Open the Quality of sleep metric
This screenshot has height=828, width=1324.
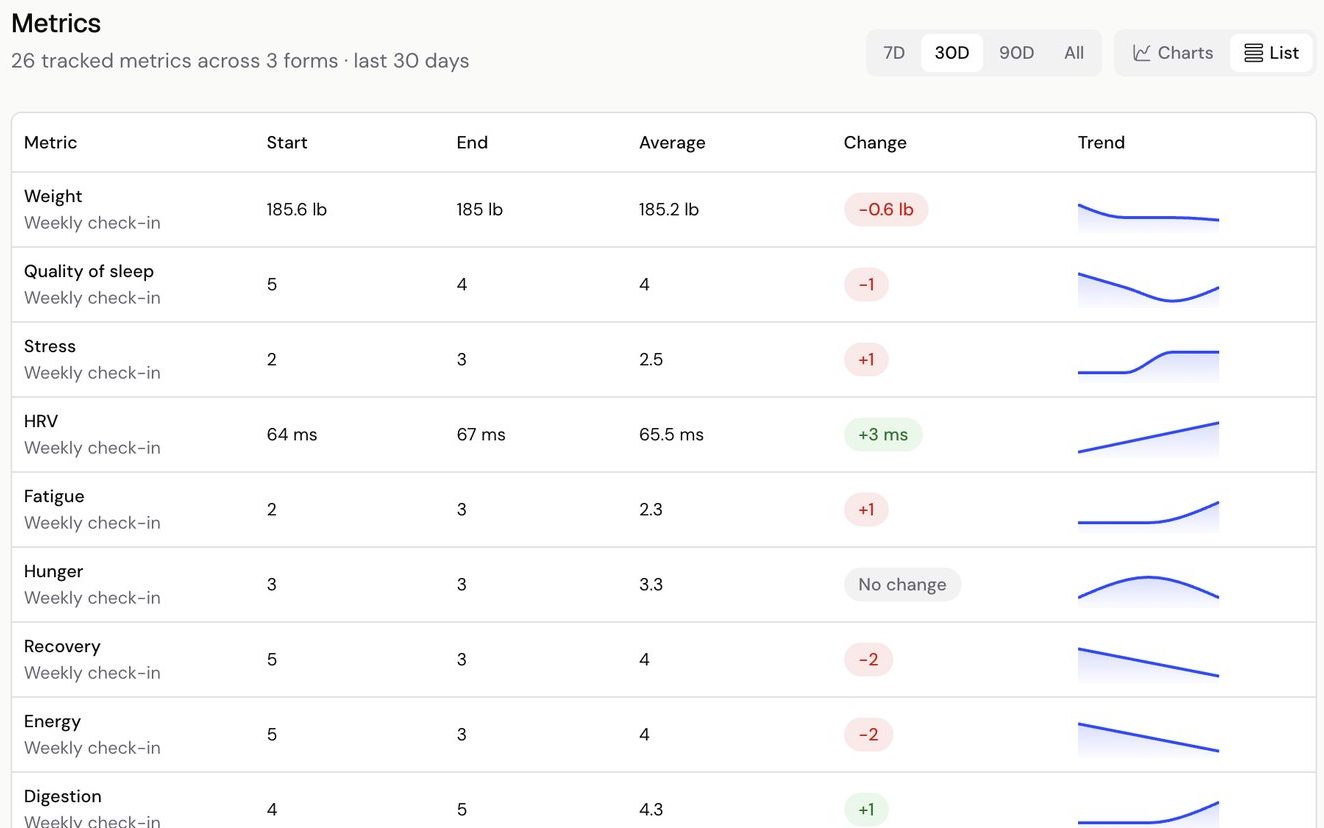click(x=664, y=285)
